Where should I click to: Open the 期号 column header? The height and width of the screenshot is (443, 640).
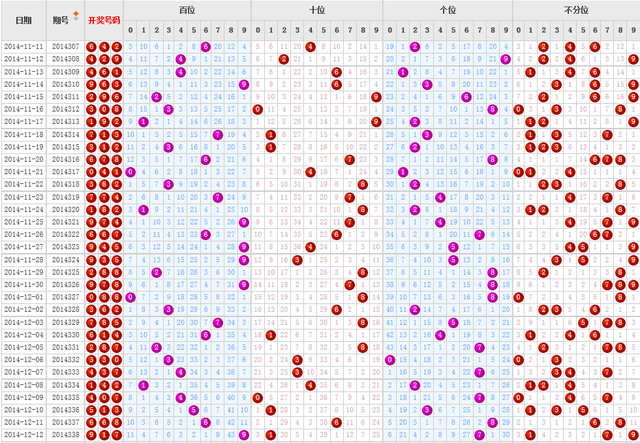point(61,19)
